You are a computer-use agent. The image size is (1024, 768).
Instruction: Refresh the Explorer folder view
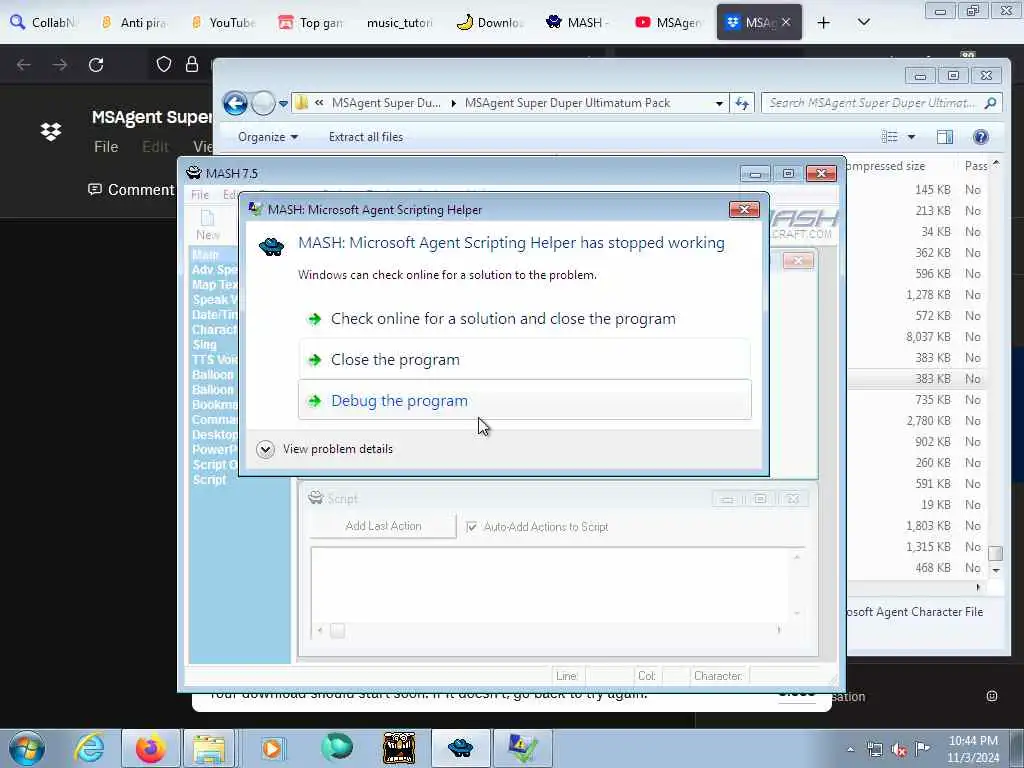(742, 103)
